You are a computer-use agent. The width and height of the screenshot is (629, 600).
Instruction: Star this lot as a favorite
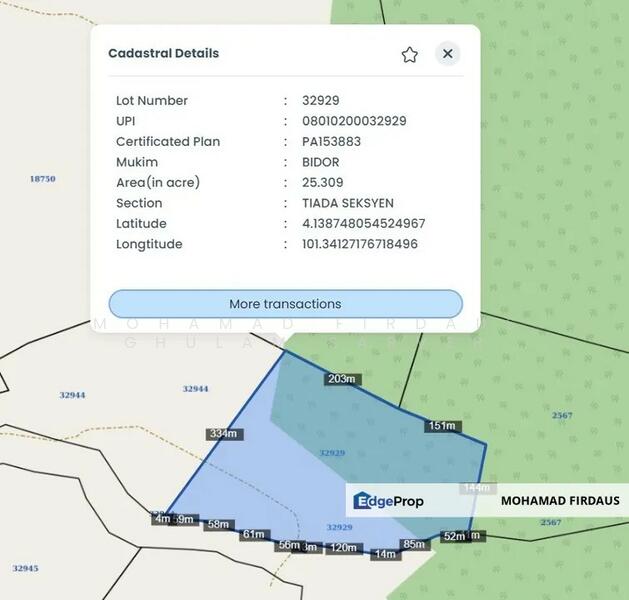coord(409,55)
